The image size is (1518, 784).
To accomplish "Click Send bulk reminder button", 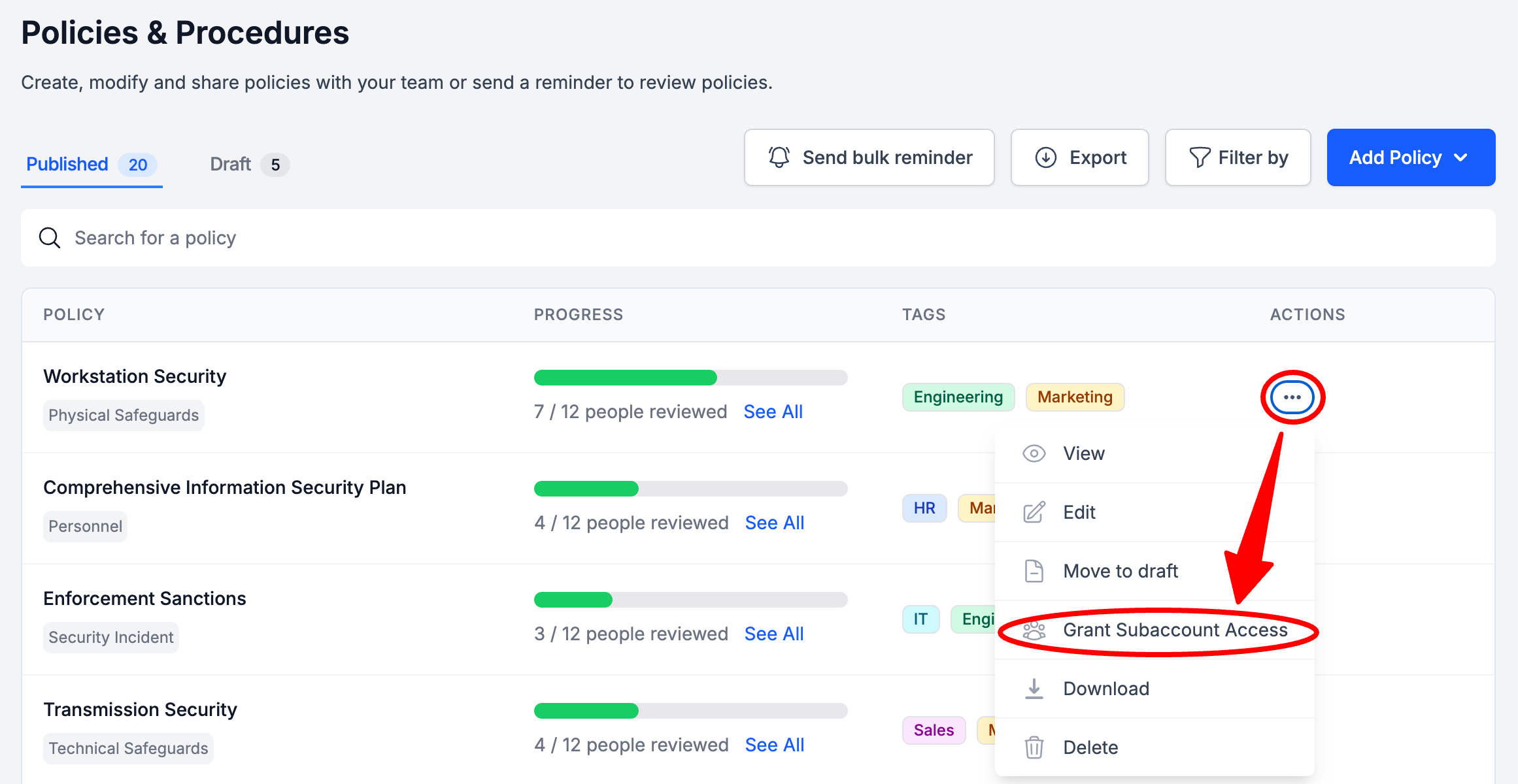I will (869, 157).
